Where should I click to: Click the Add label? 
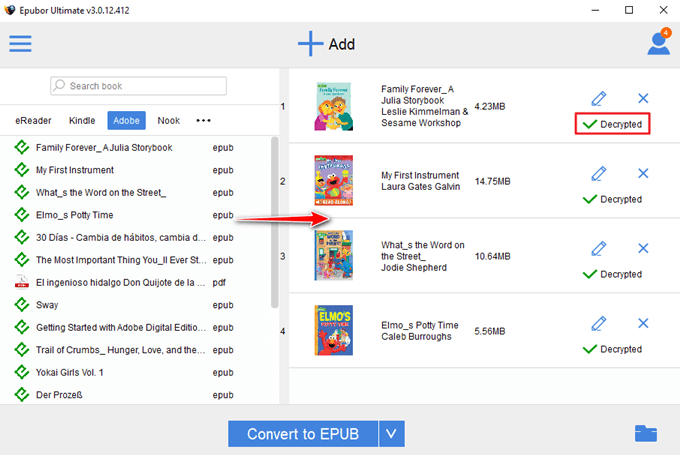342,44
